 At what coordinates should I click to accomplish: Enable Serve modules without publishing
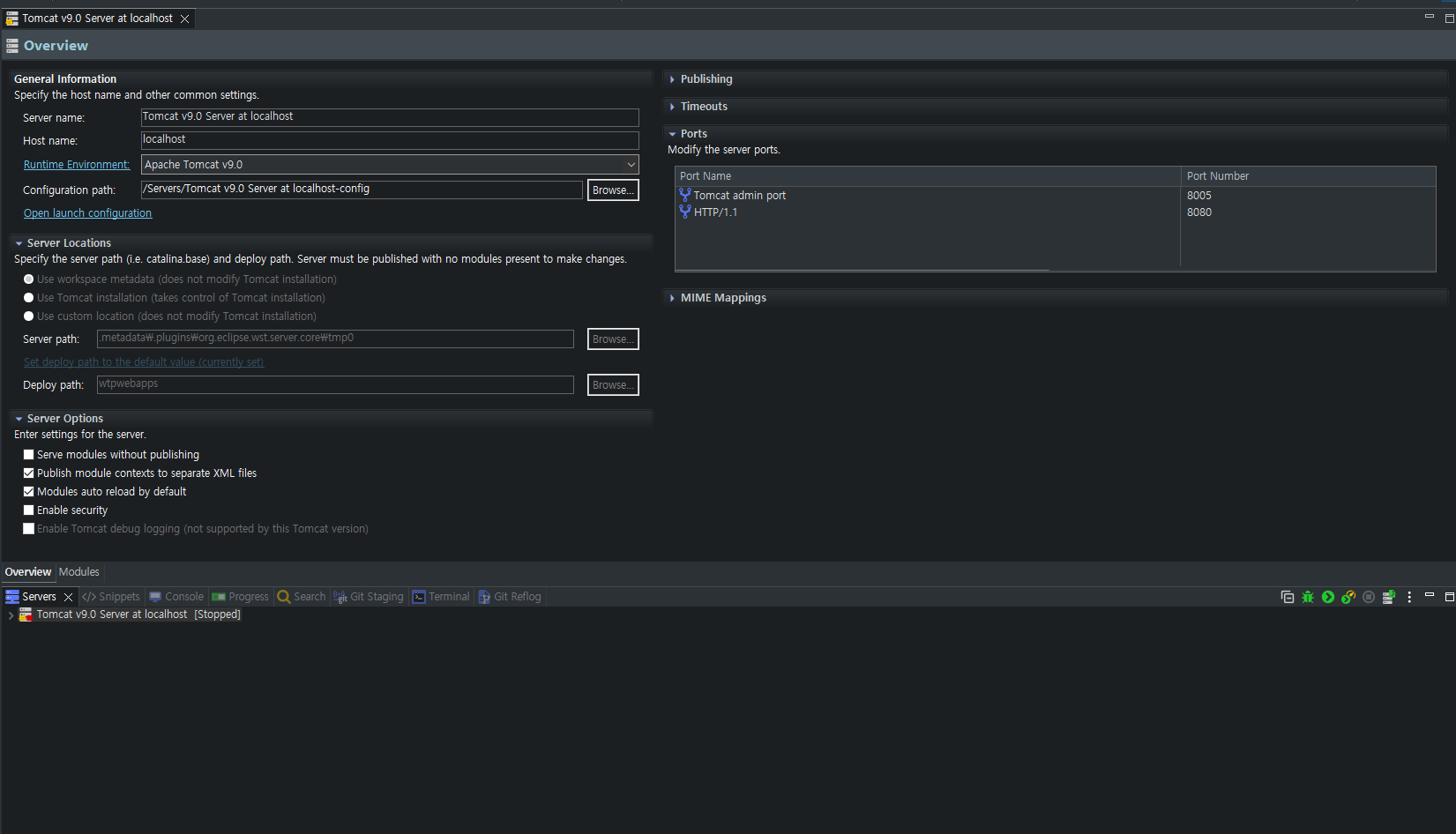[29, 455]
